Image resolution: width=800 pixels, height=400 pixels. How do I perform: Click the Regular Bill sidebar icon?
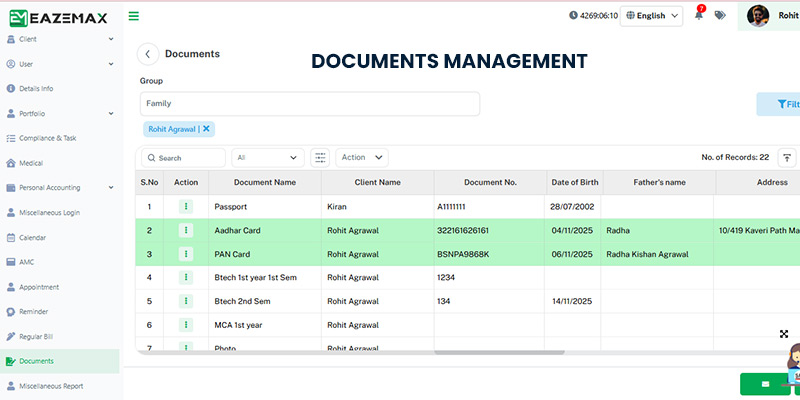click(11, 337)
